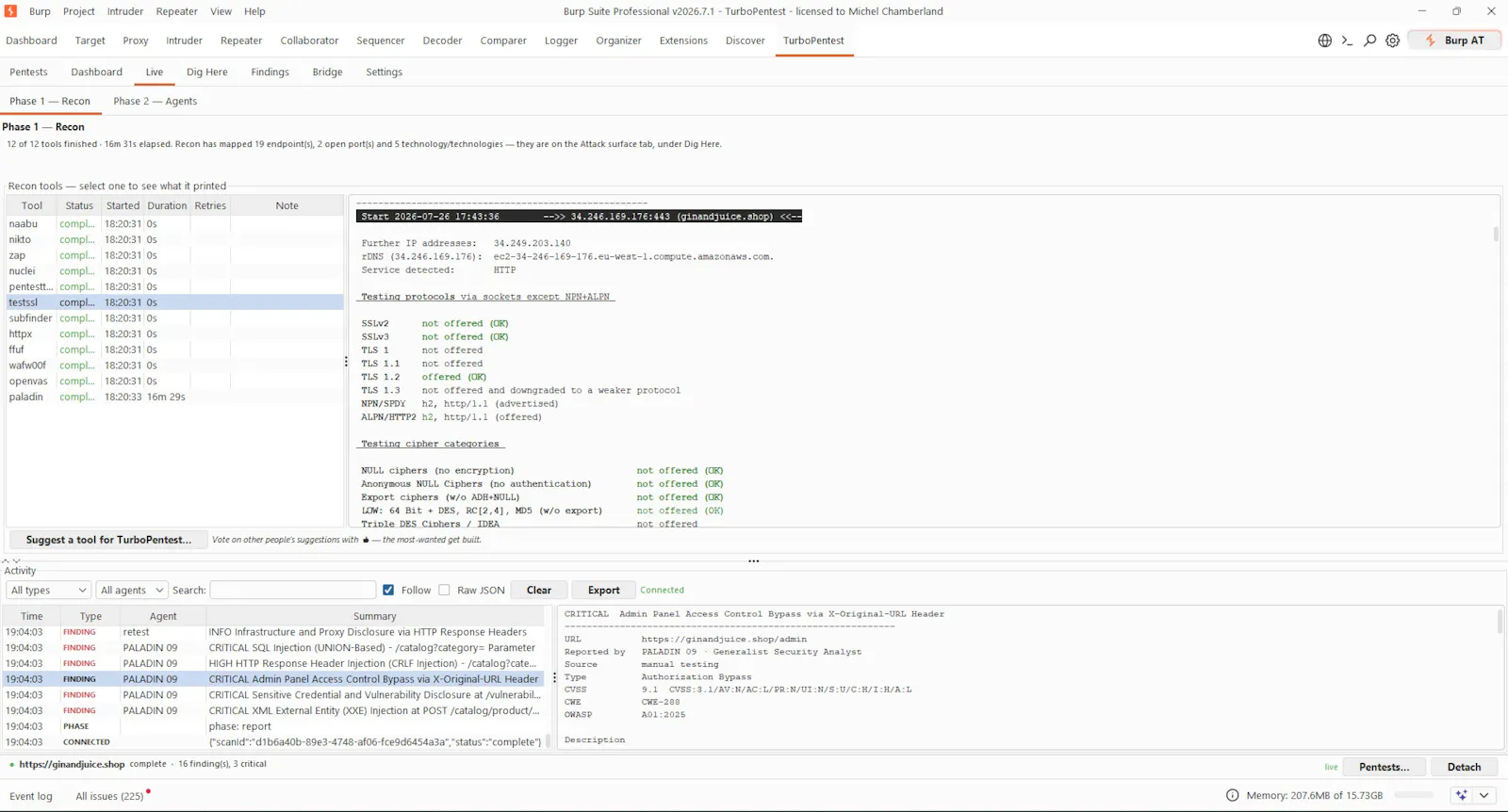
Task: Expand the AI sparkles dropdown arrow
Action: point(1484,795)
